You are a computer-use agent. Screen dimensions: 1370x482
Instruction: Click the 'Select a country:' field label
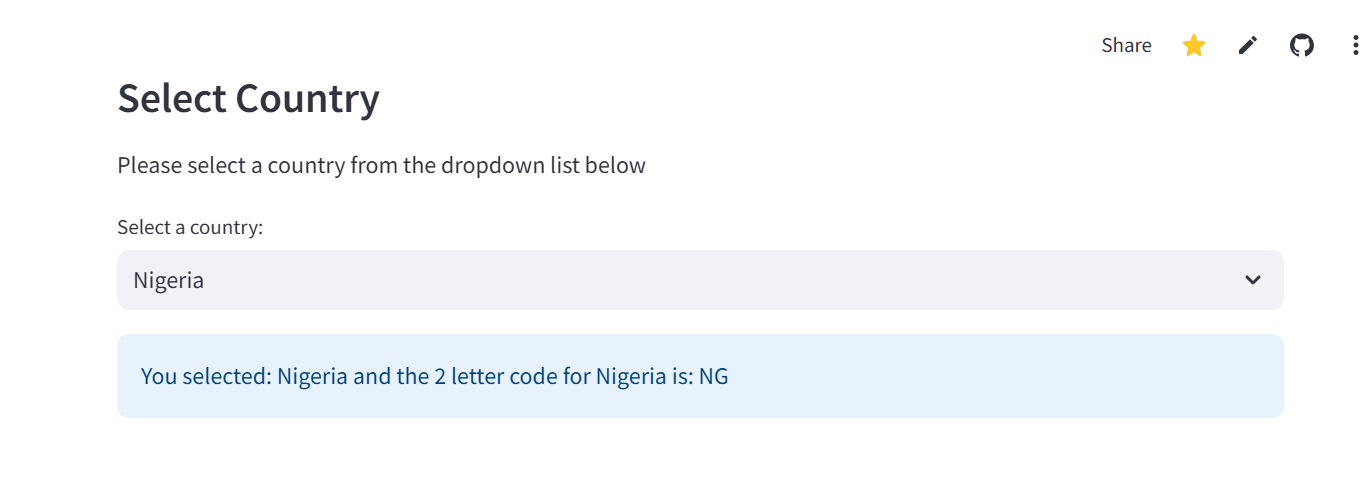(190, 227)
